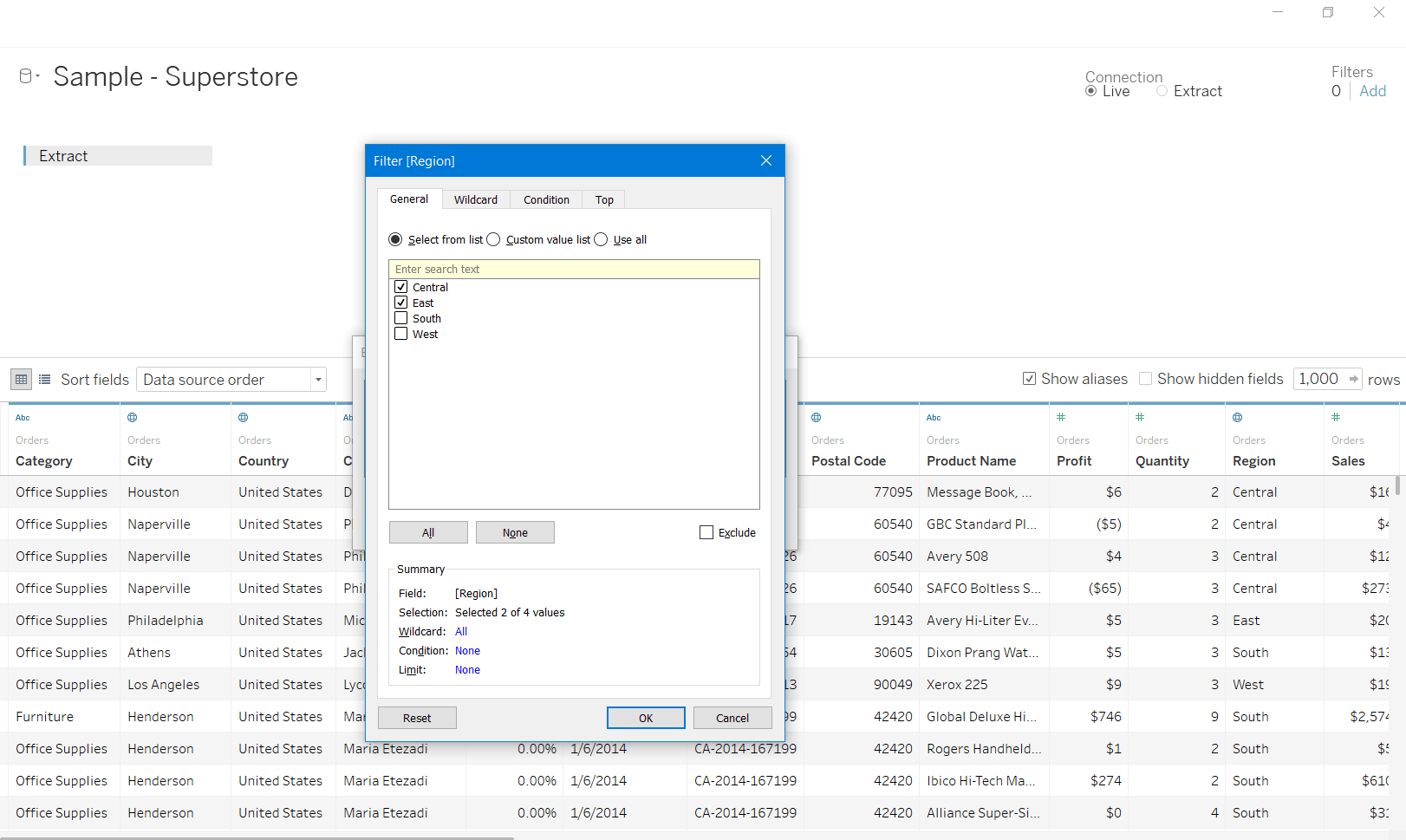Click the Add filters link

point(1372,91)
